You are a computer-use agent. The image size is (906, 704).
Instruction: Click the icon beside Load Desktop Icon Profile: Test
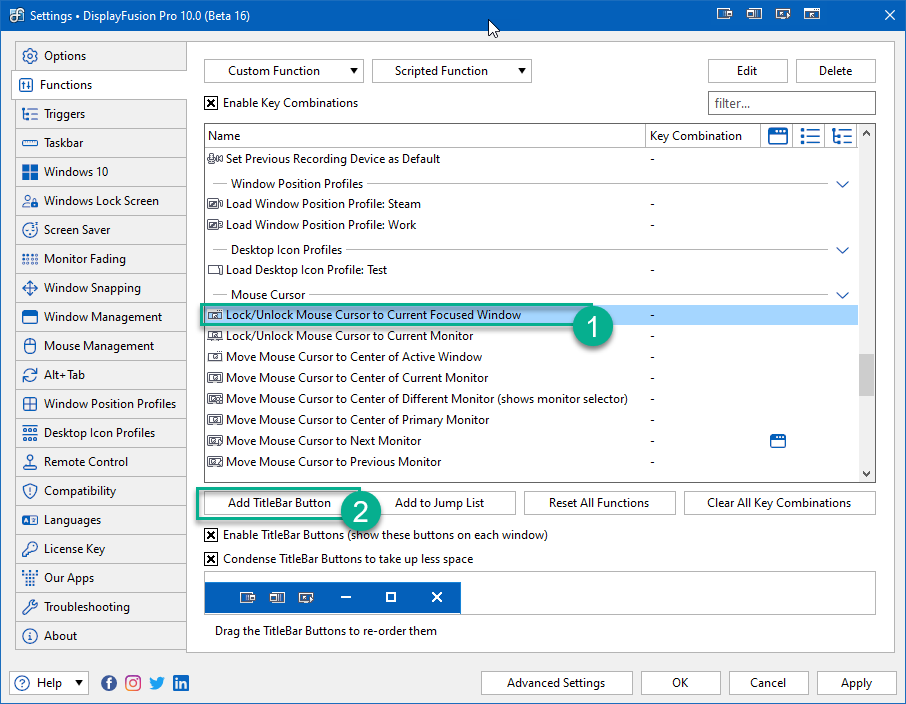pyautogui.click(x=215, y=270)
